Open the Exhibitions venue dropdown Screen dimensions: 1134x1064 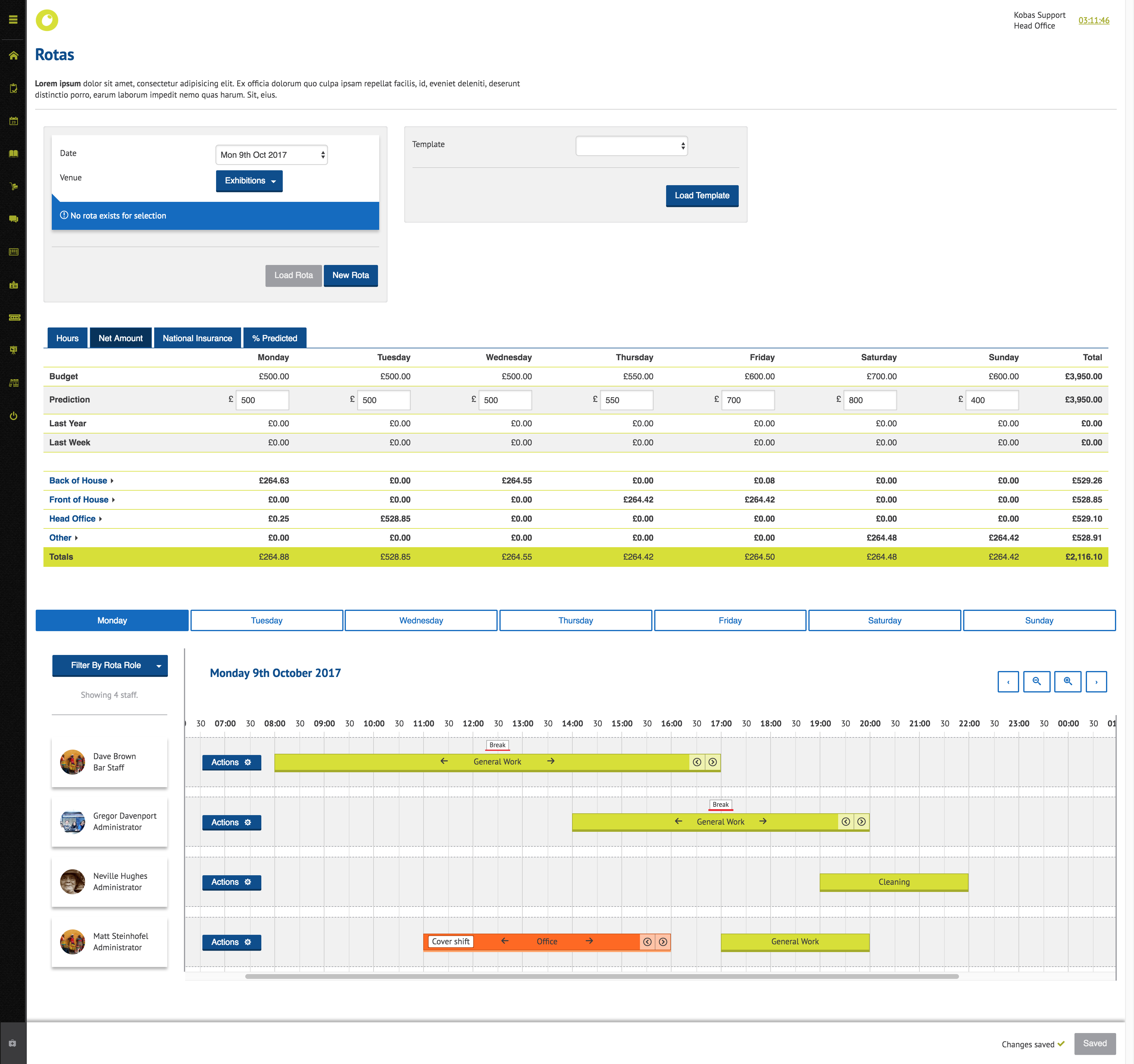coord(249,181)
